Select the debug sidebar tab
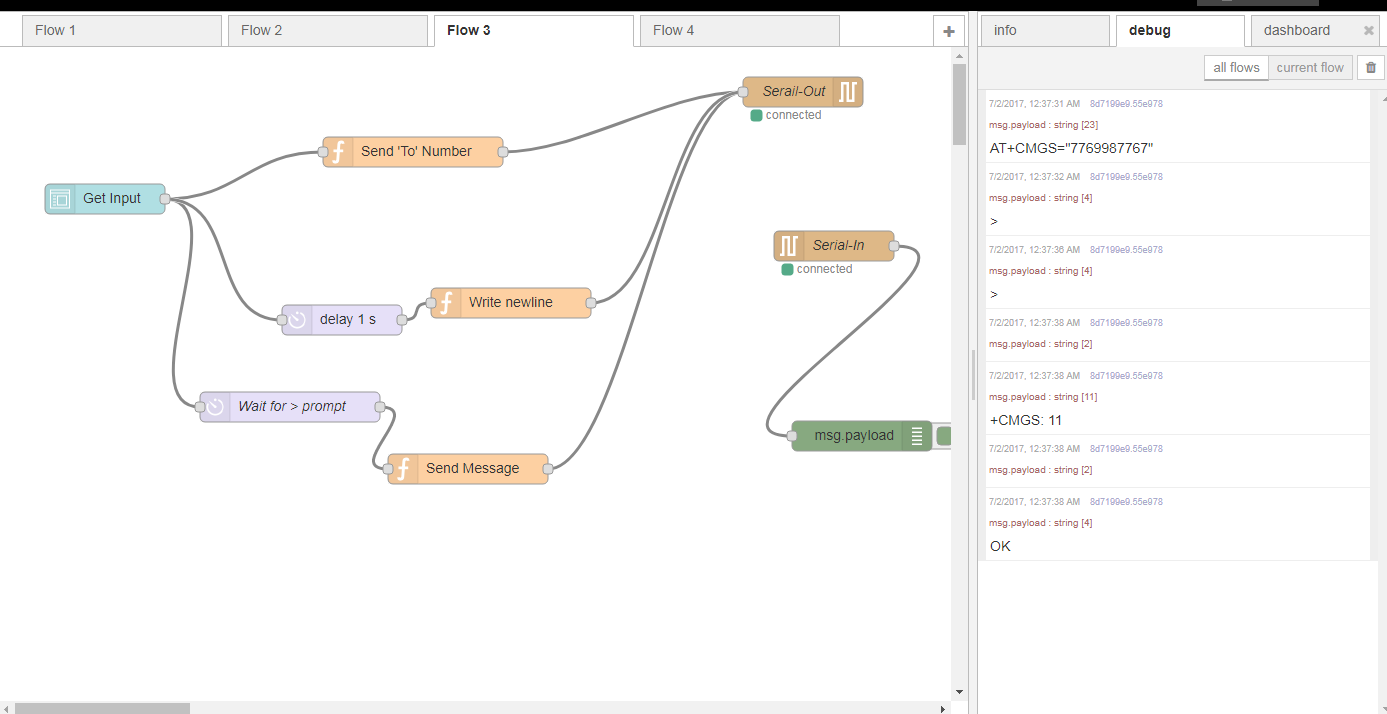The width and height of the screenshot is (1387, 714). [1180, 31]
